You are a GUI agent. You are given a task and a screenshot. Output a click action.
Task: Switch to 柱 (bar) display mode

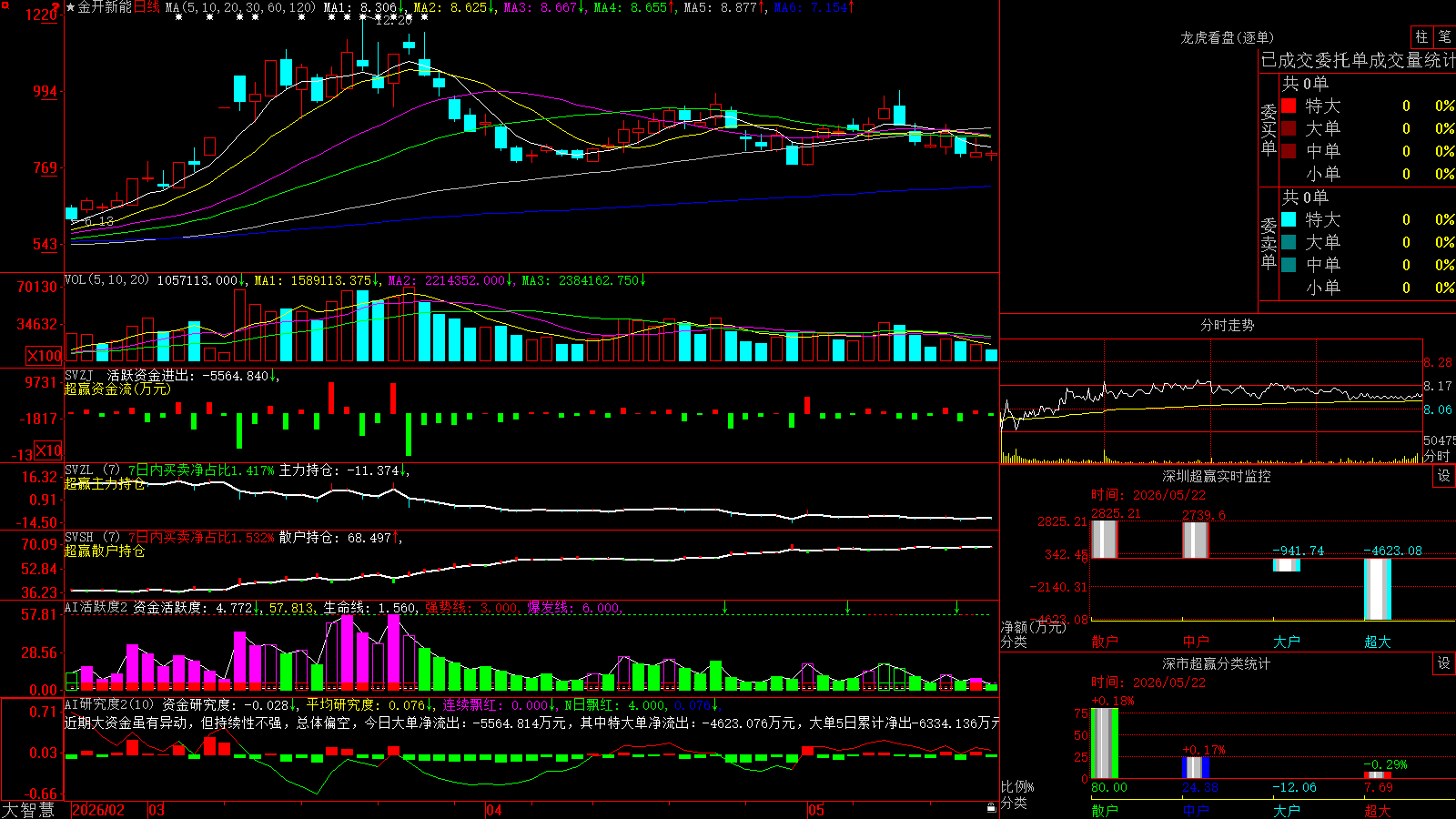(x=1421, y=36)
